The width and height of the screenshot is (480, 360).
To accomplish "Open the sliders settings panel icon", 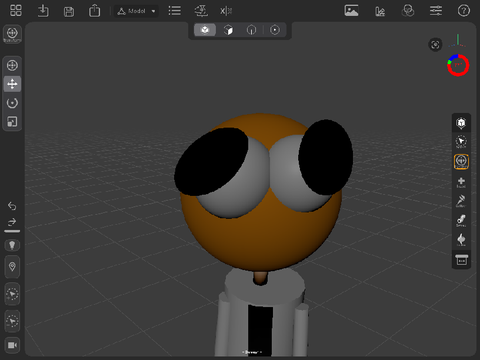I will (x=436, y=11).
